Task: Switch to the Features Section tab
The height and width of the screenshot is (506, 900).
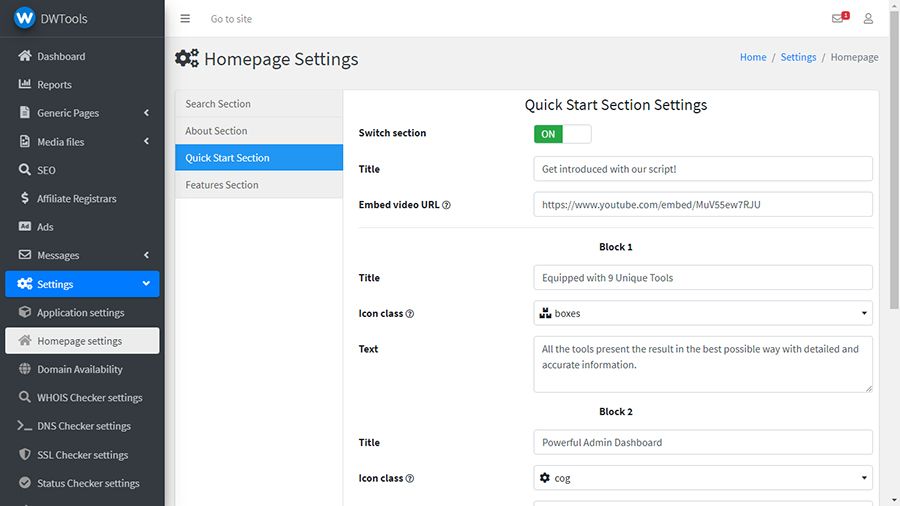Action: tap(222, 185)
